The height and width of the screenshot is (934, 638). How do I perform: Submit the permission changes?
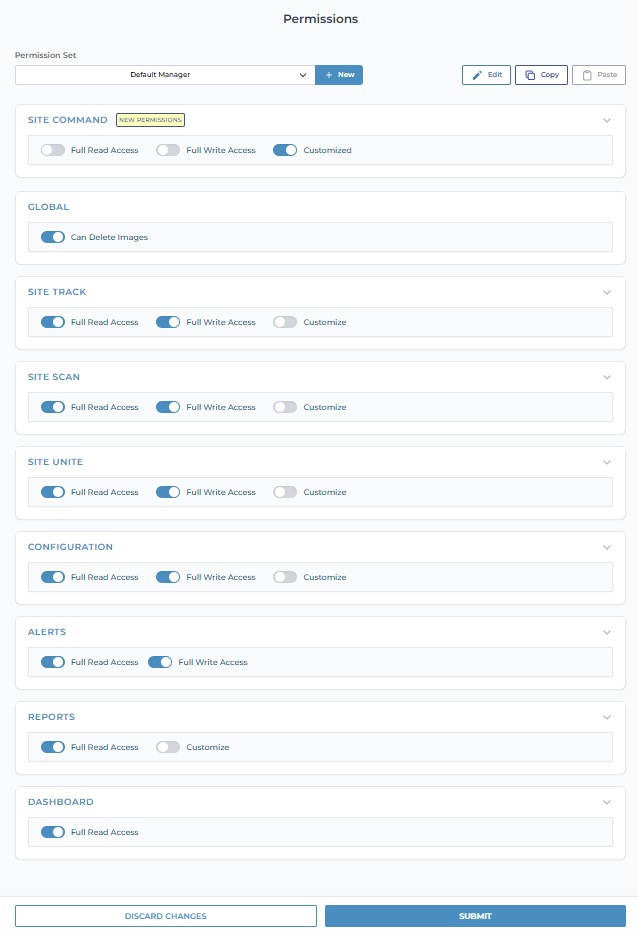[x=475, y=916]
